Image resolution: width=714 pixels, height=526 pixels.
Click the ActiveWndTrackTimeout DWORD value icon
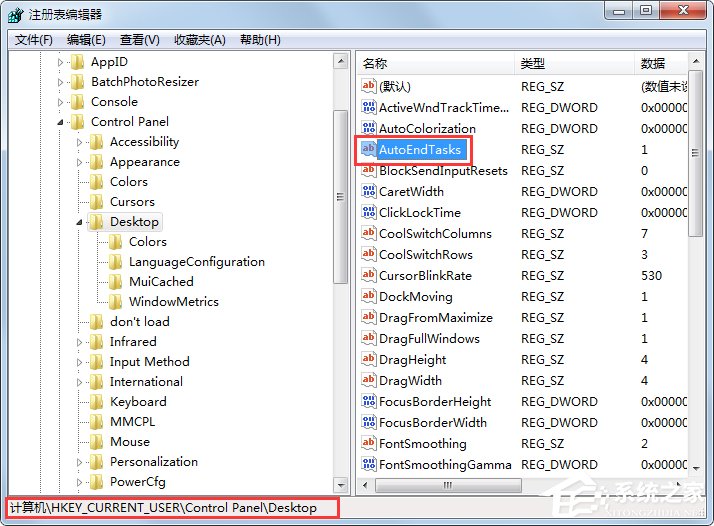[x=368, y=107]
